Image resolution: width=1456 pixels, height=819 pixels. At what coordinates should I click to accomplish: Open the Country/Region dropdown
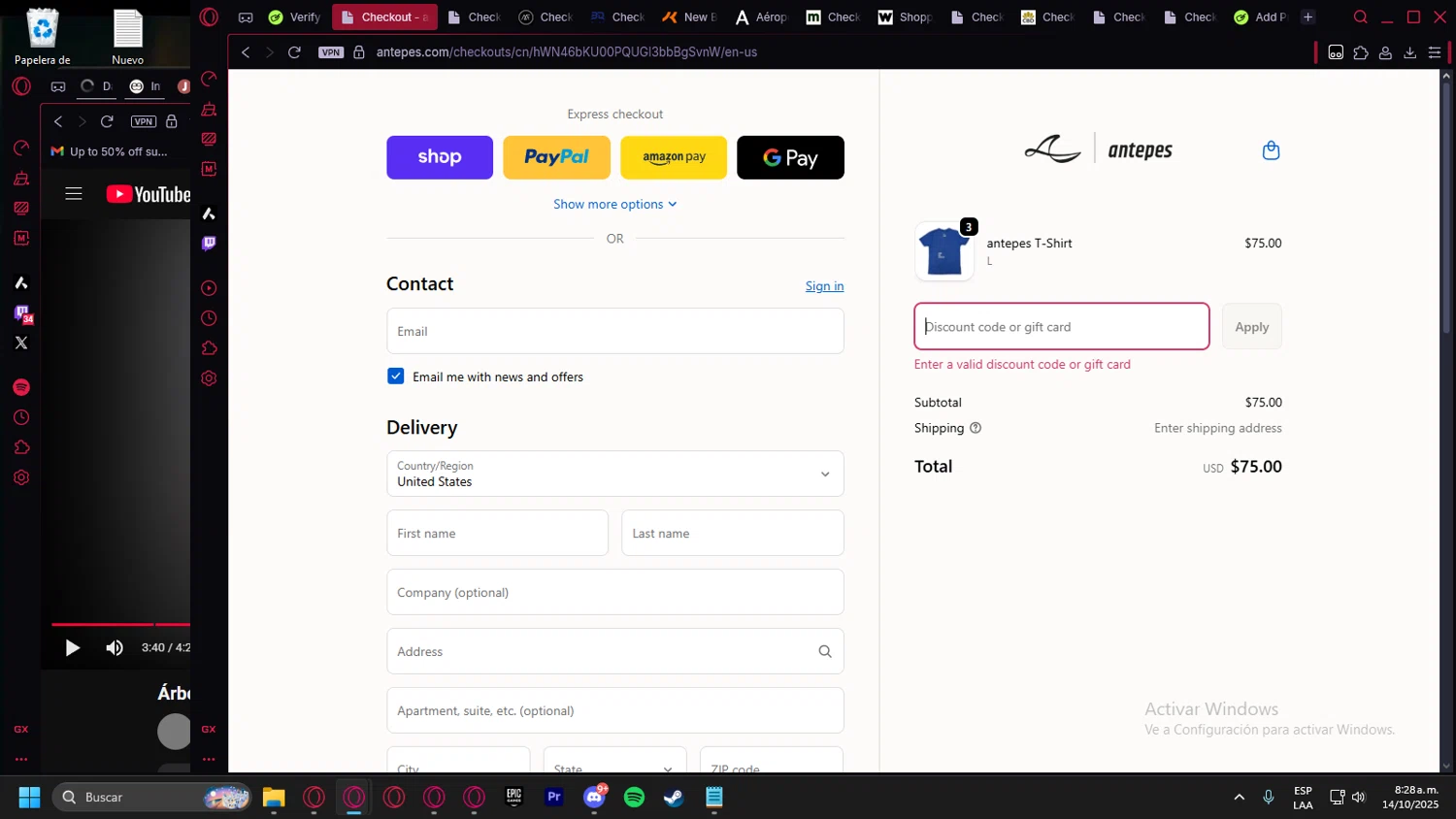click(615, 474)
